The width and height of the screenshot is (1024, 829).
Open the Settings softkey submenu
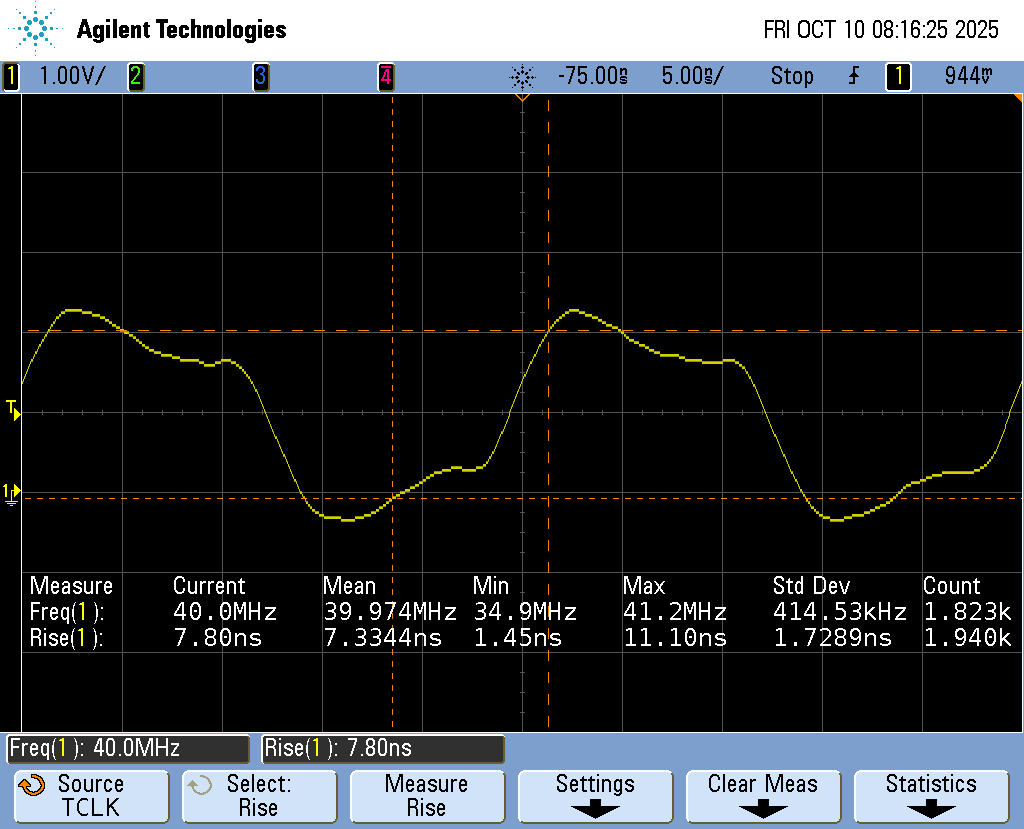pos(595,795)
